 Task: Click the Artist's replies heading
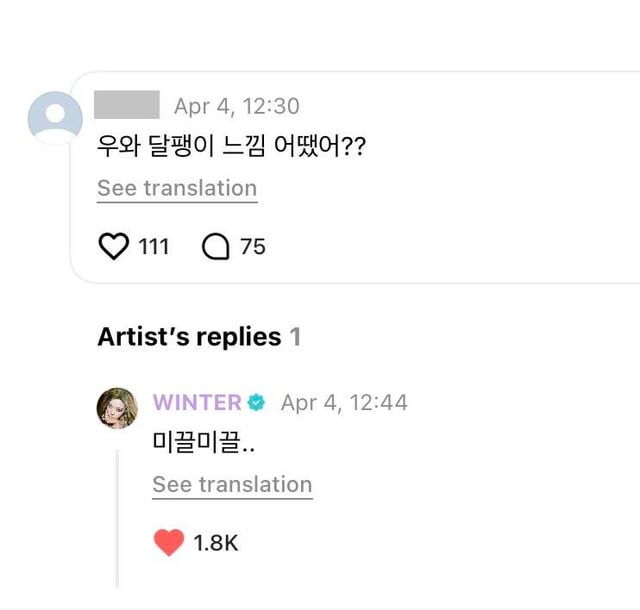click(x=189, y=337)
